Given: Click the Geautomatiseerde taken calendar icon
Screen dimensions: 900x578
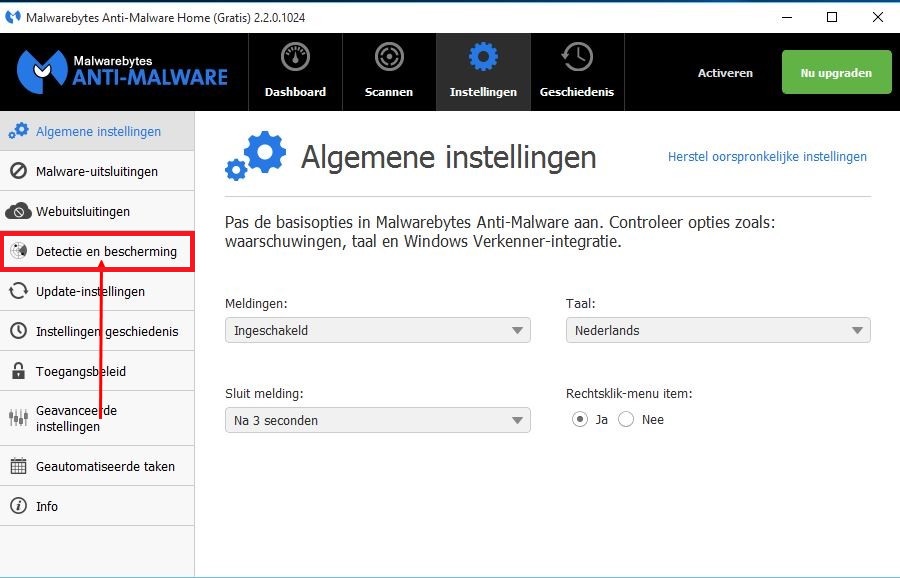Looking at the screenshot, I should pos(18,466).
